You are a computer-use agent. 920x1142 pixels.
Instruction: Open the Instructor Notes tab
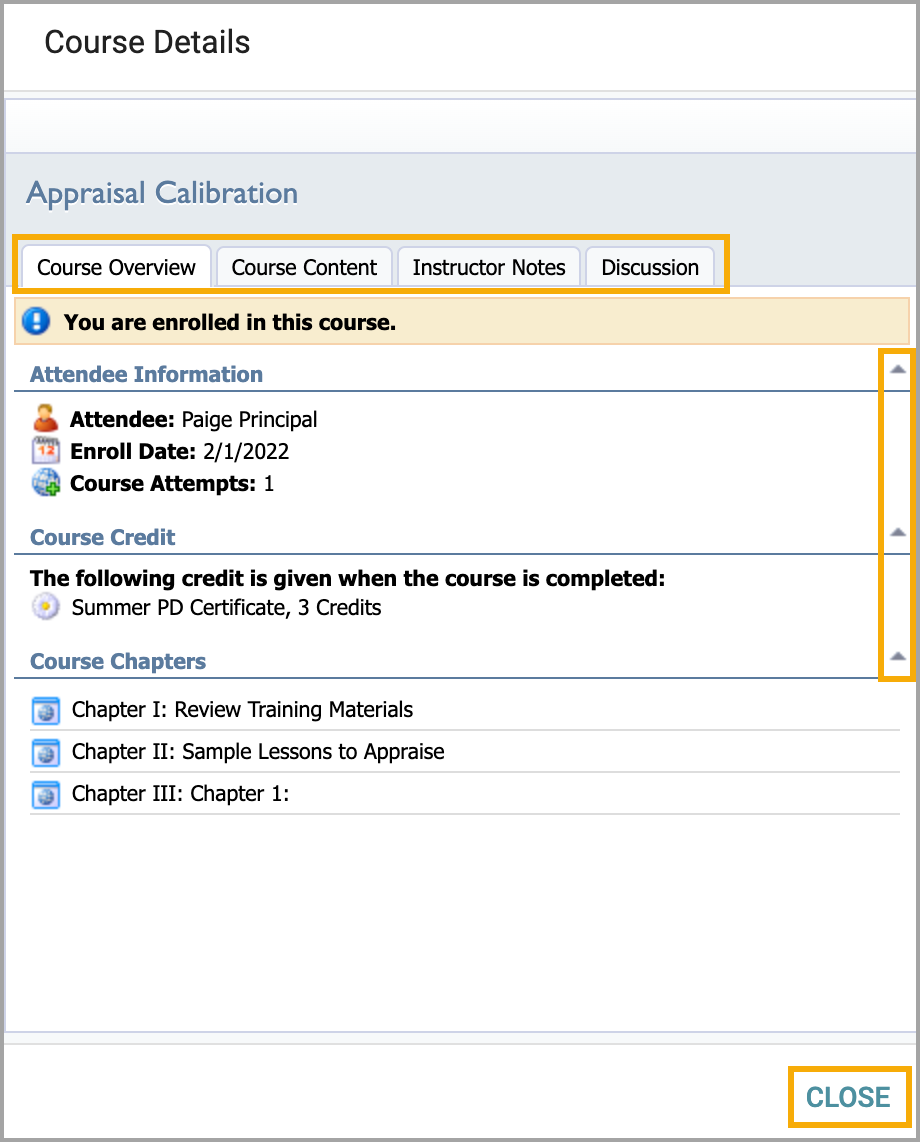click(489, 267)
